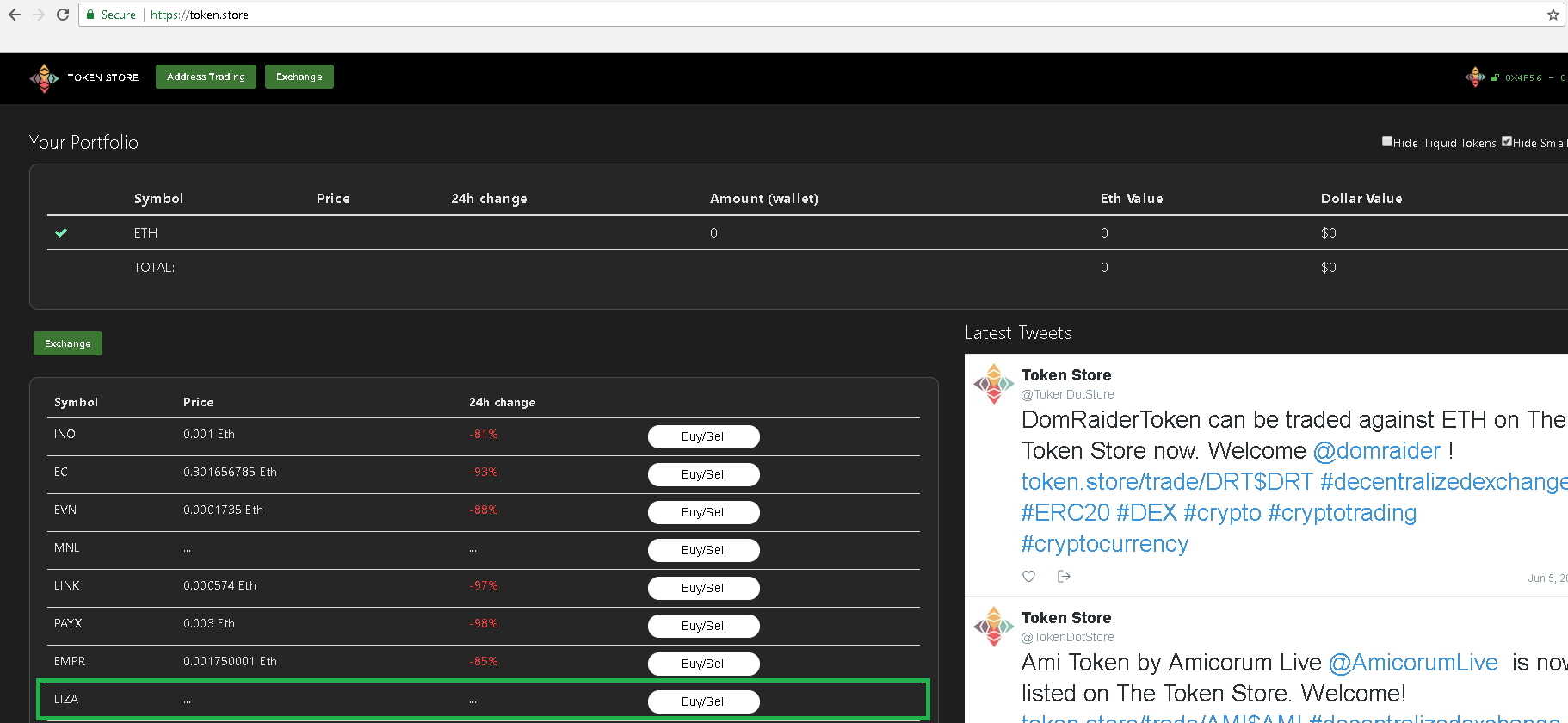Click Buy/Sell for EMPR
Screen dimensions: 1568x723
coord(704,664)
